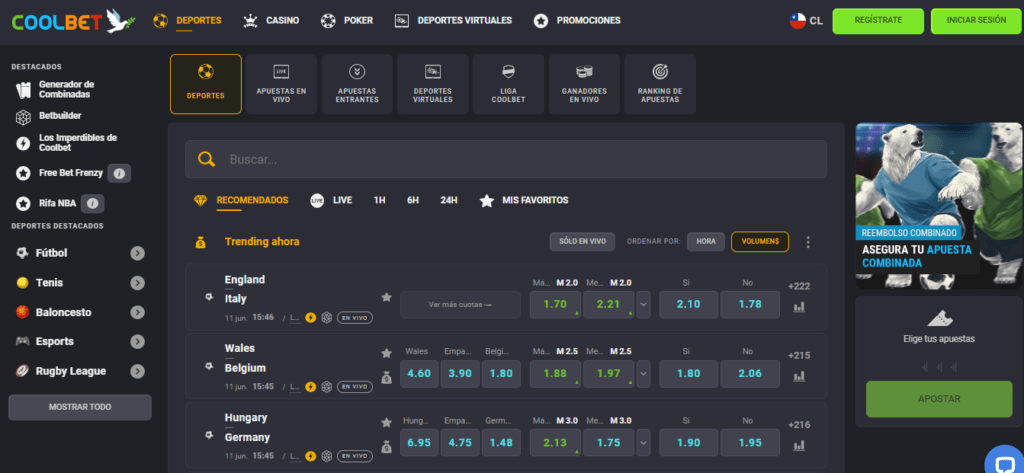Open statistics chart for England vs Italy
This screenshot has width=1024, height=473.
[x=799, y=307]
